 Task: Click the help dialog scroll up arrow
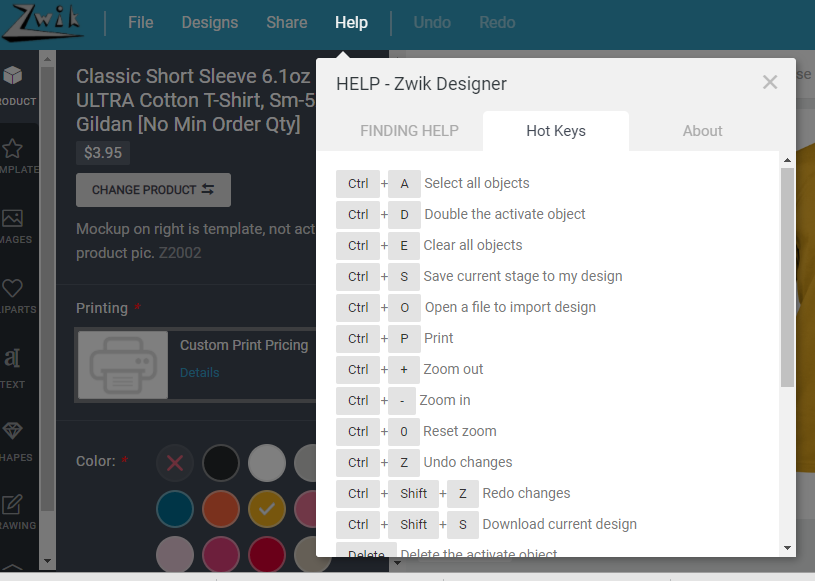click(x=787, y=160)
